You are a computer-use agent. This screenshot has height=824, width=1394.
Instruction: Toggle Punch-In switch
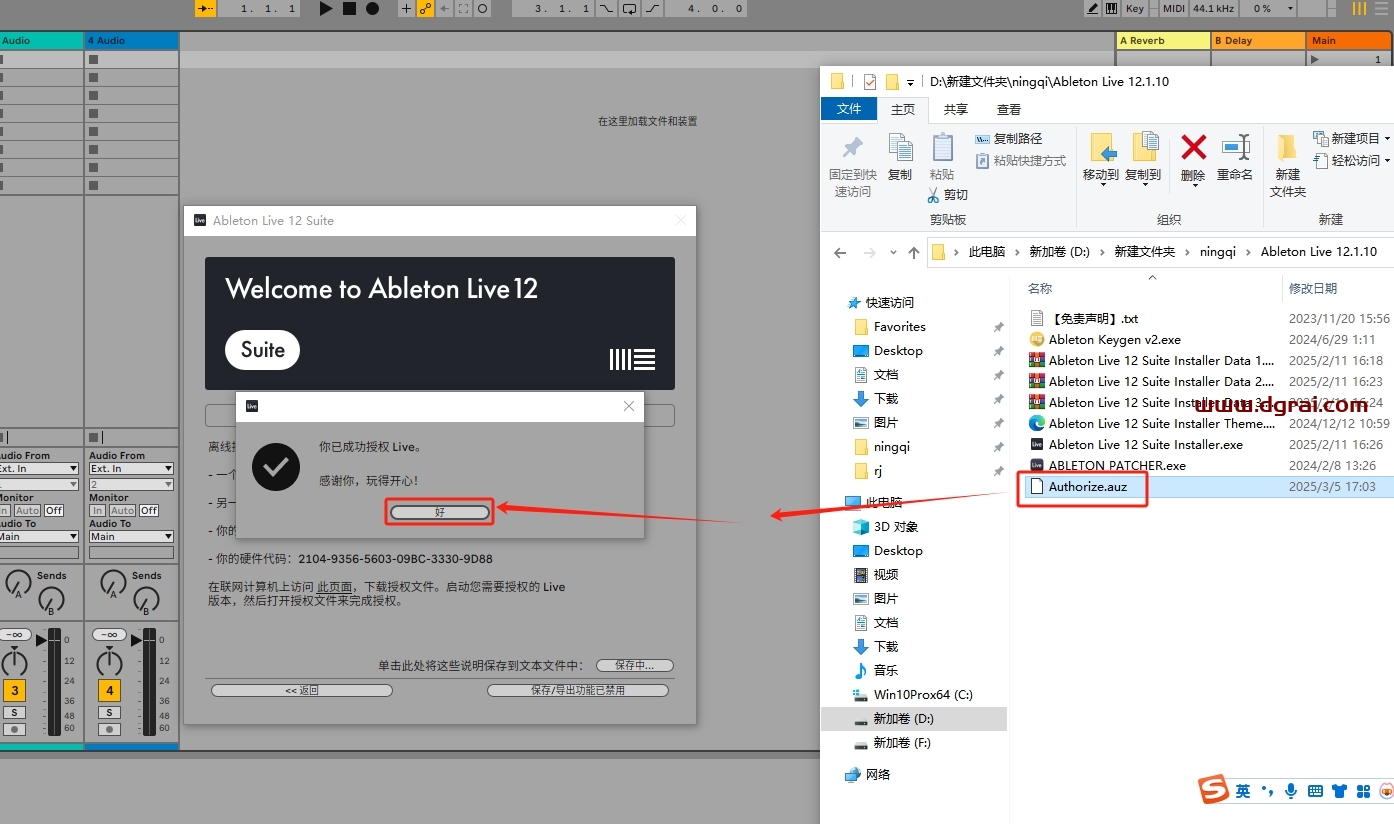607,8
